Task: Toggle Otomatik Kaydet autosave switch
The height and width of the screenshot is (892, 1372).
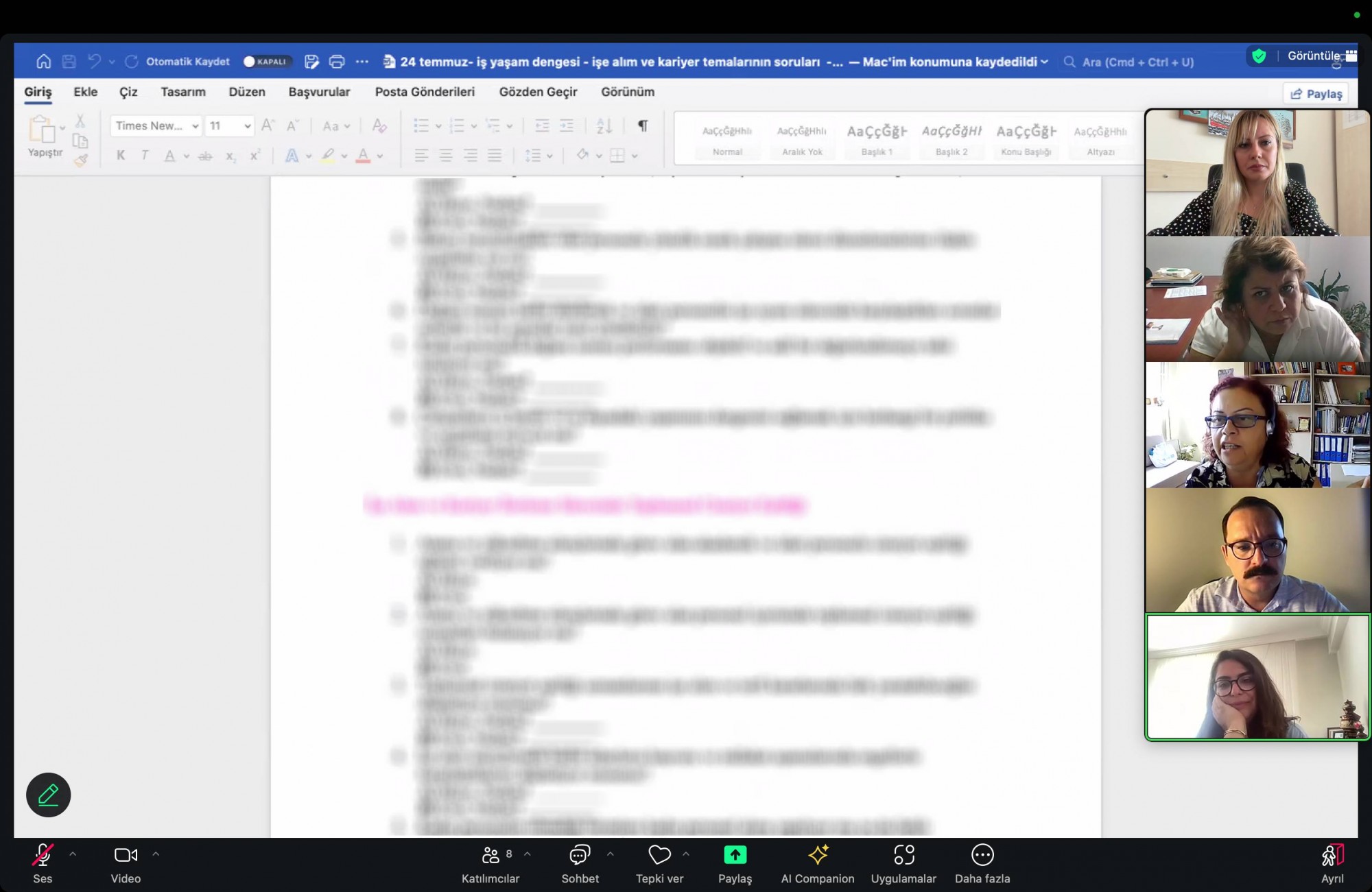Action: (268, 62)
